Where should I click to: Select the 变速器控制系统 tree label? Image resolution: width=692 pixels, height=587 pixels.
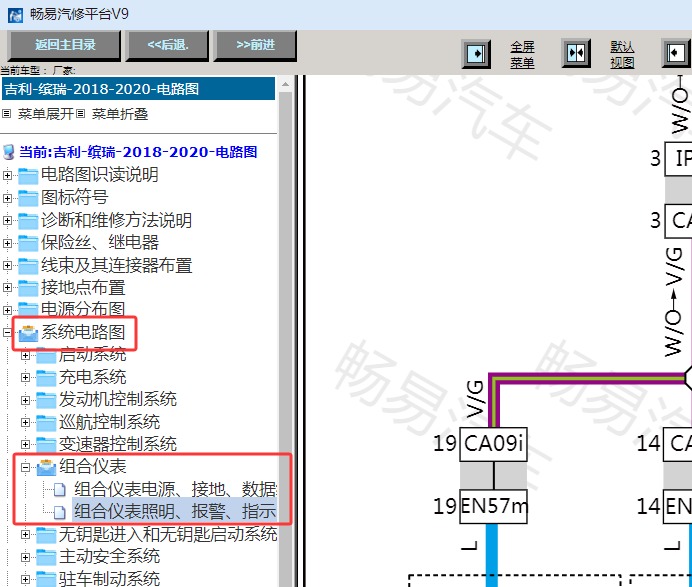(118, 444)
